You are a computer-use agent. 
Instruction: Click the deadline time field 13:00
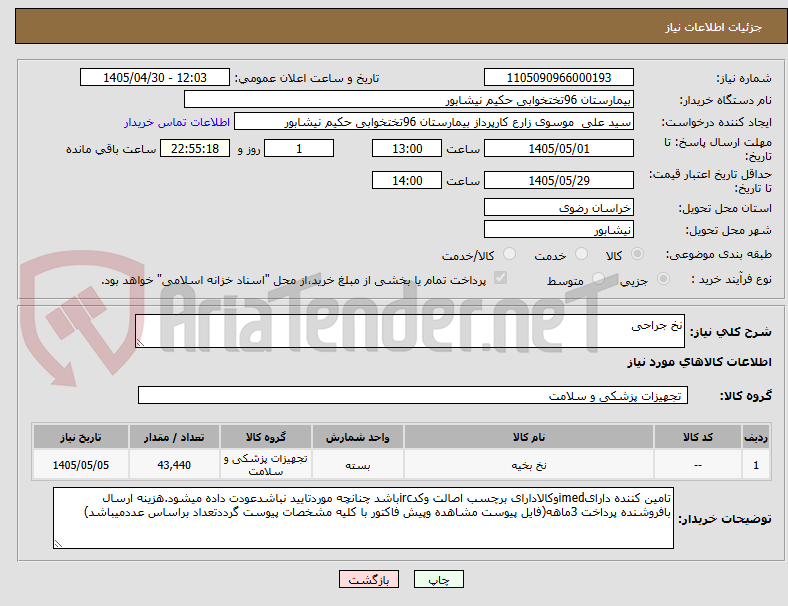coord(407,149)
